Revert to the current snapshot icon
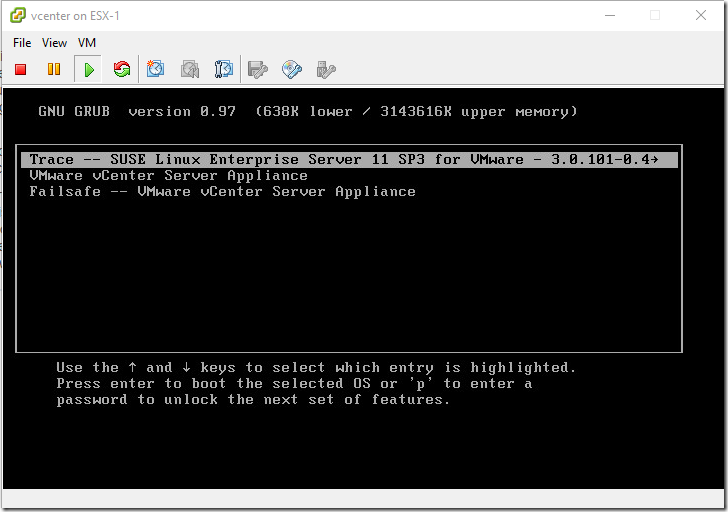This screenshot has height=512, width=728. coord(190,70)
